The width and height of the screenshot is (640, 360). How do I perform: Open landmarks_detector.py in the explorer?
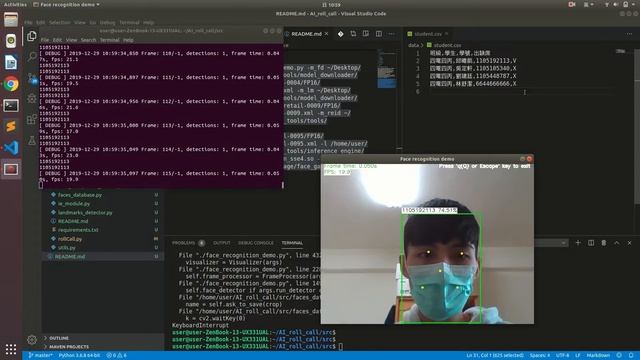[x=85, y=213]
